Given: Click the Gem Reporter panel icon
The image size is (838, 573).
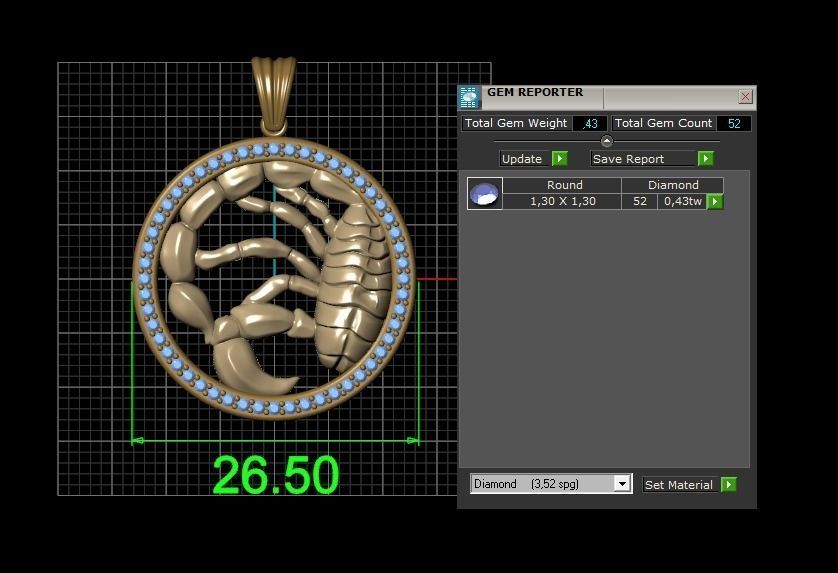Looking at the screenshot, I should click(x=469, y=98).
